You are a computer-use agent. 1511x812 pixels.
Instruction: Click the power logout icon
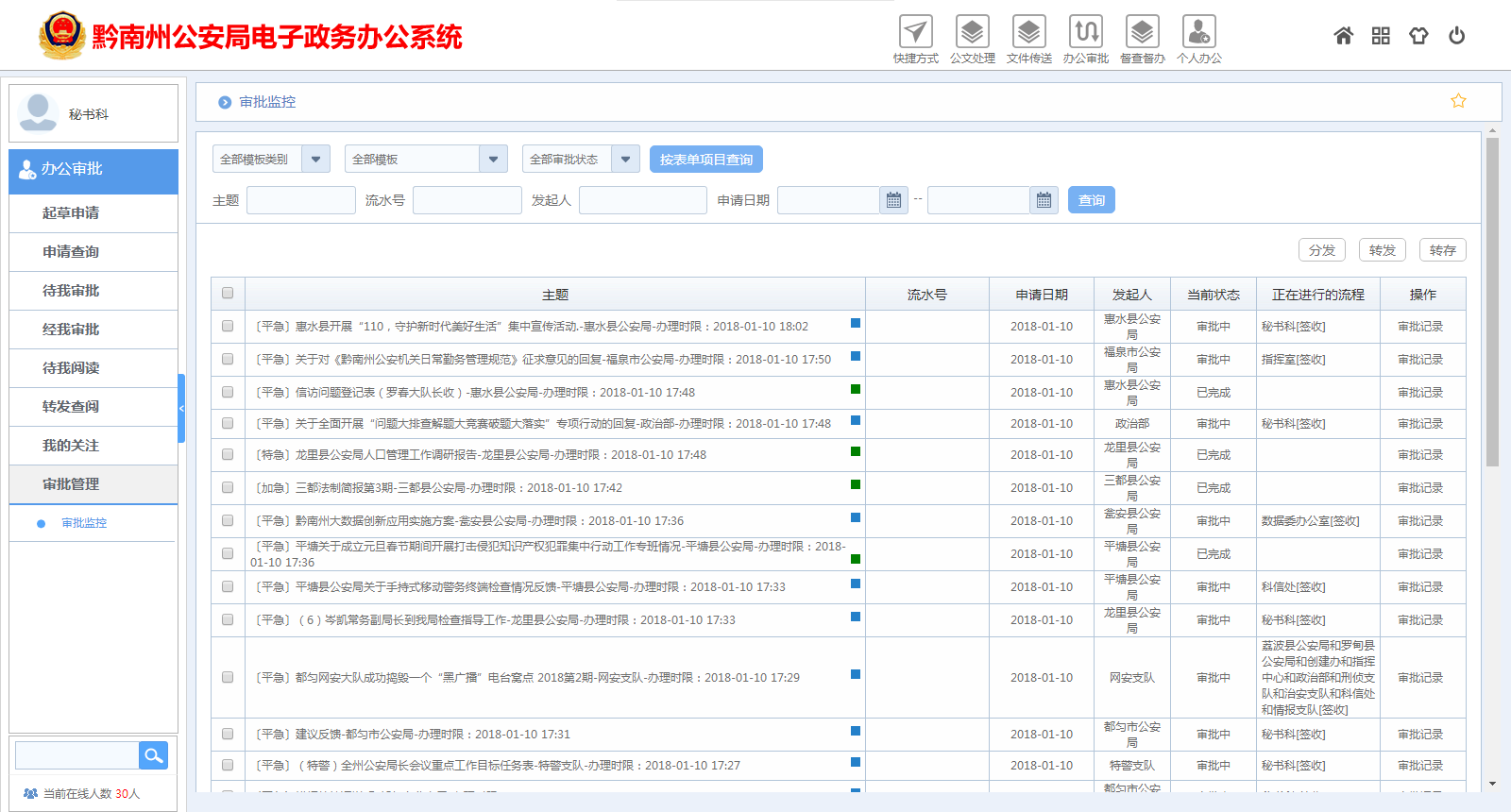click(1457, 36)
